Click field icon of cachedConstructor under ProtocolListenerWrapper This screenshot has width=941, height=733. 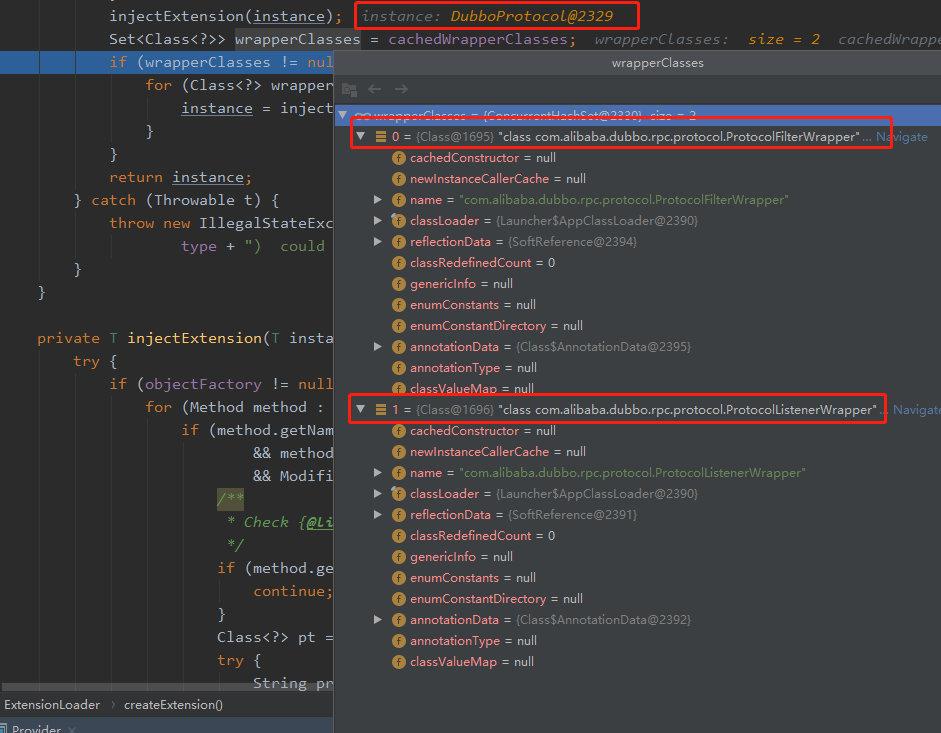[x=398, y=431]
